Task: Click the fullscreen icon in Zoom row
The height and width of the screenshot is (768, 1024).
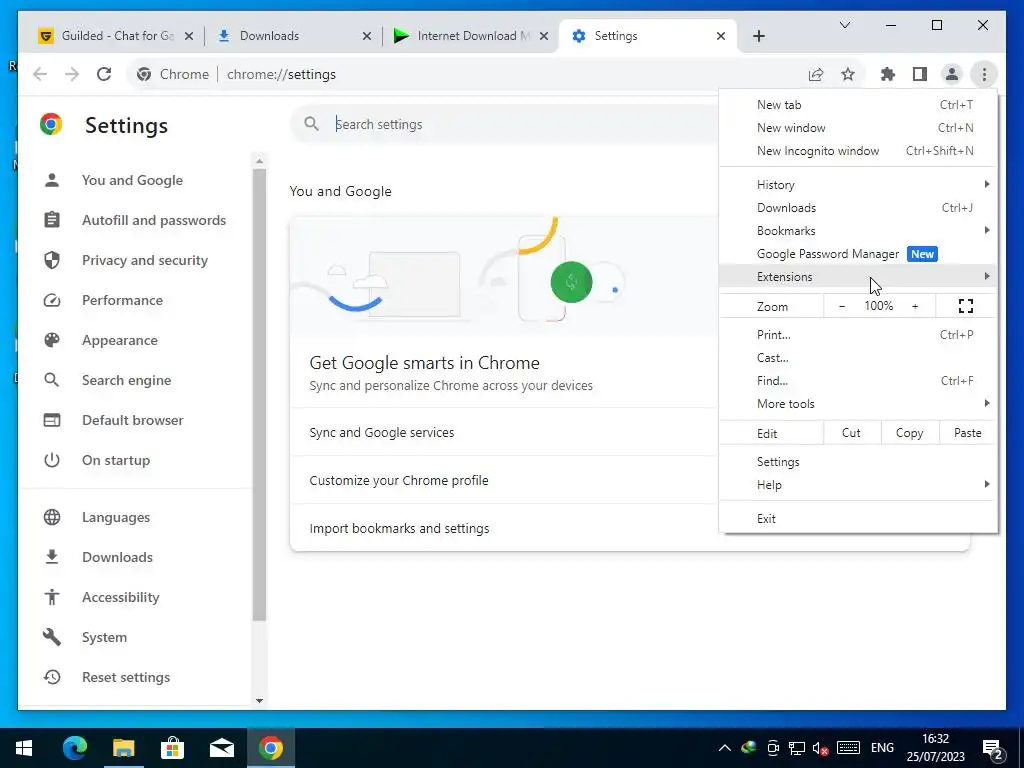Action: tap(966, 306)
